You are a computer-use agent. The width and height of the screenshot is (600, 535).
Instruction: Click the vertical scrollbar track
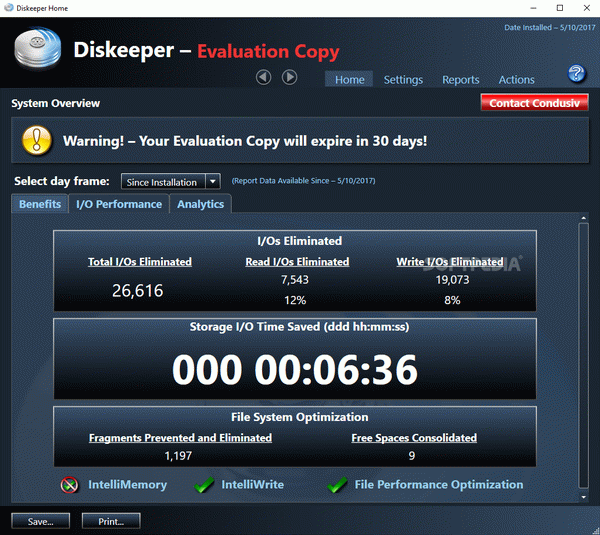click(x=584, y=356)
